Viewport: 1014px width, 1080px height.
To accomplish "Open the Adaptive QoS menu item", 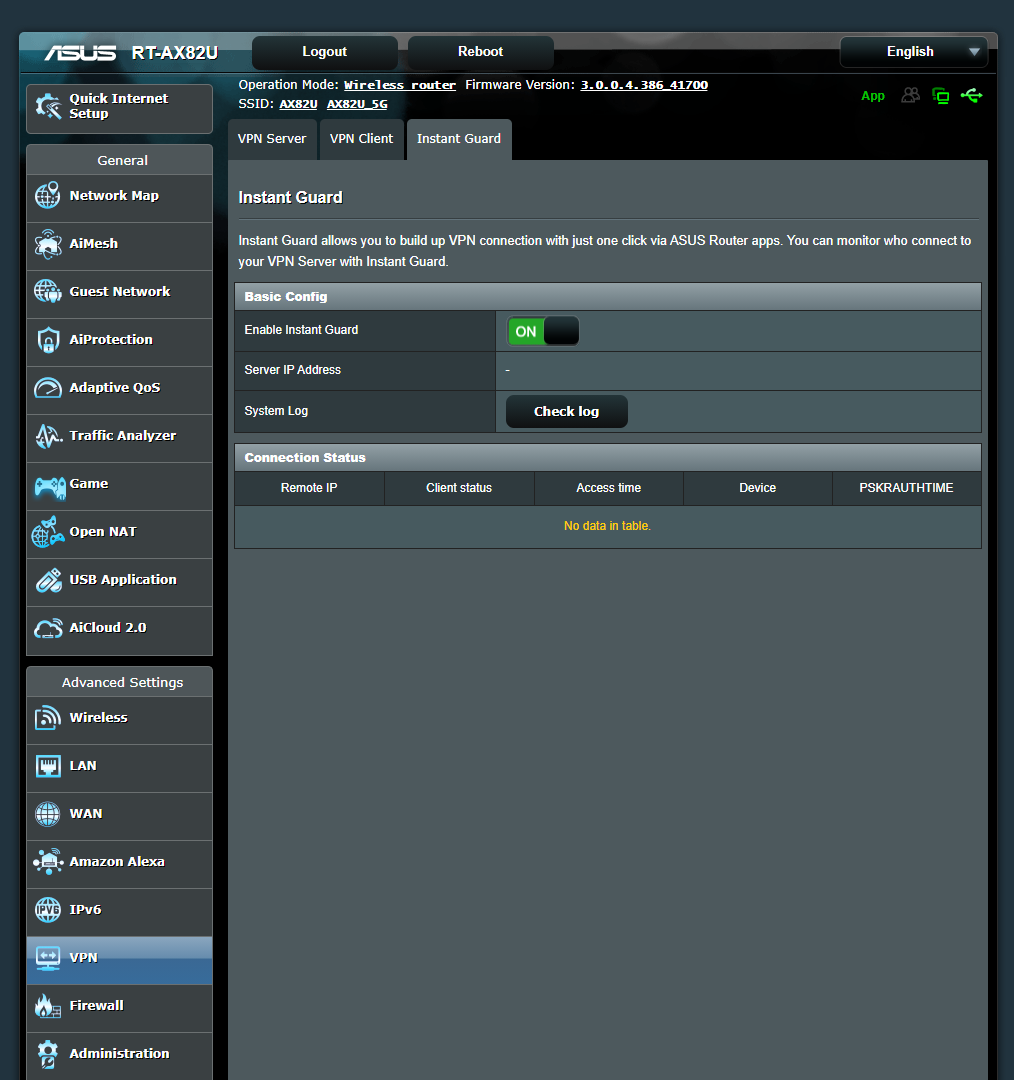I will pyautogui.click(x=119, y=391).
